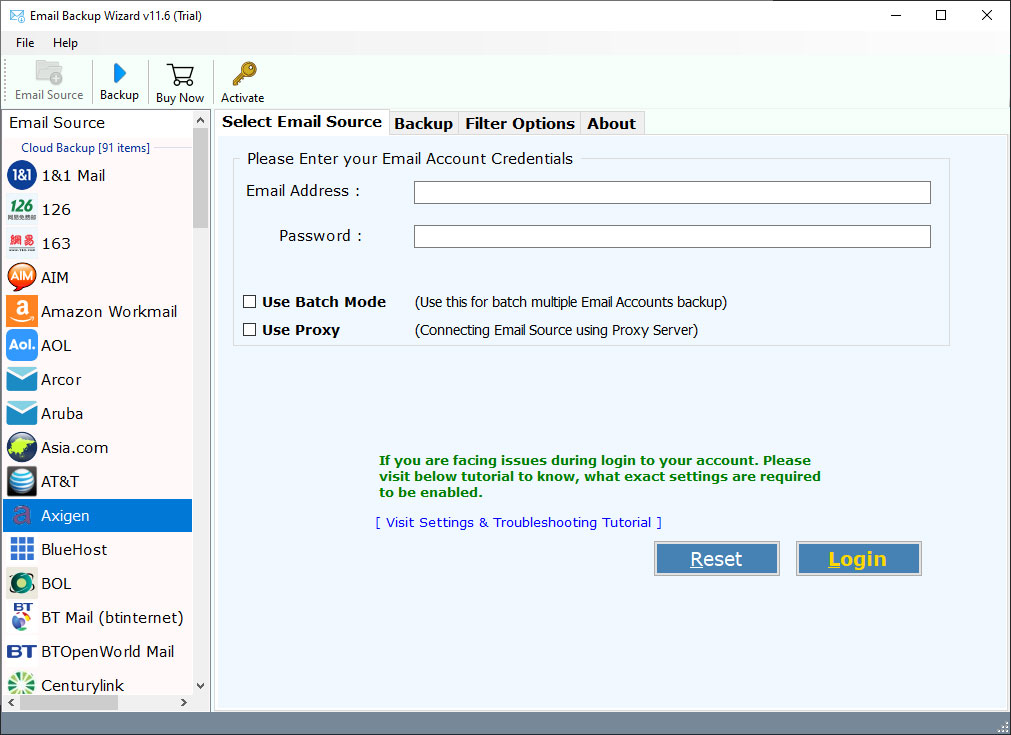Viewport: 1011px width, 735px height.
Task: Click the Activate key icon
Action: 244,74
